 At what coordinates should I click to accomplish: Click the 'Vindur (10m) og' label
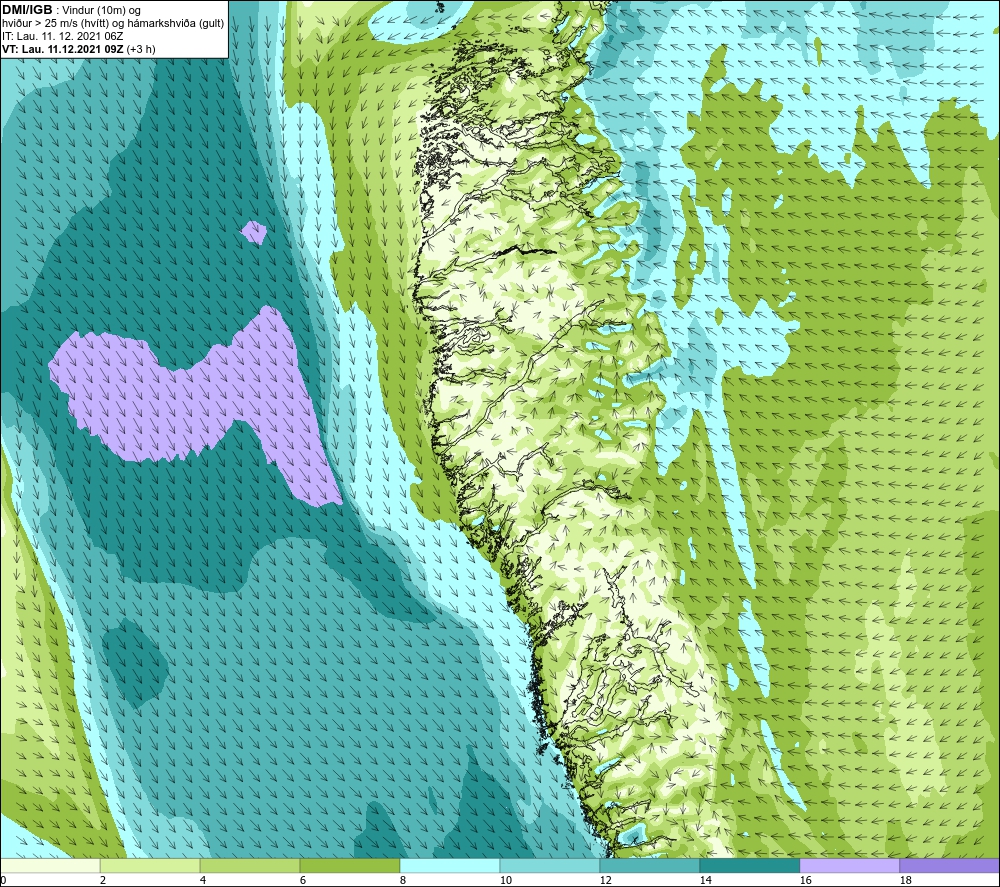101,10
